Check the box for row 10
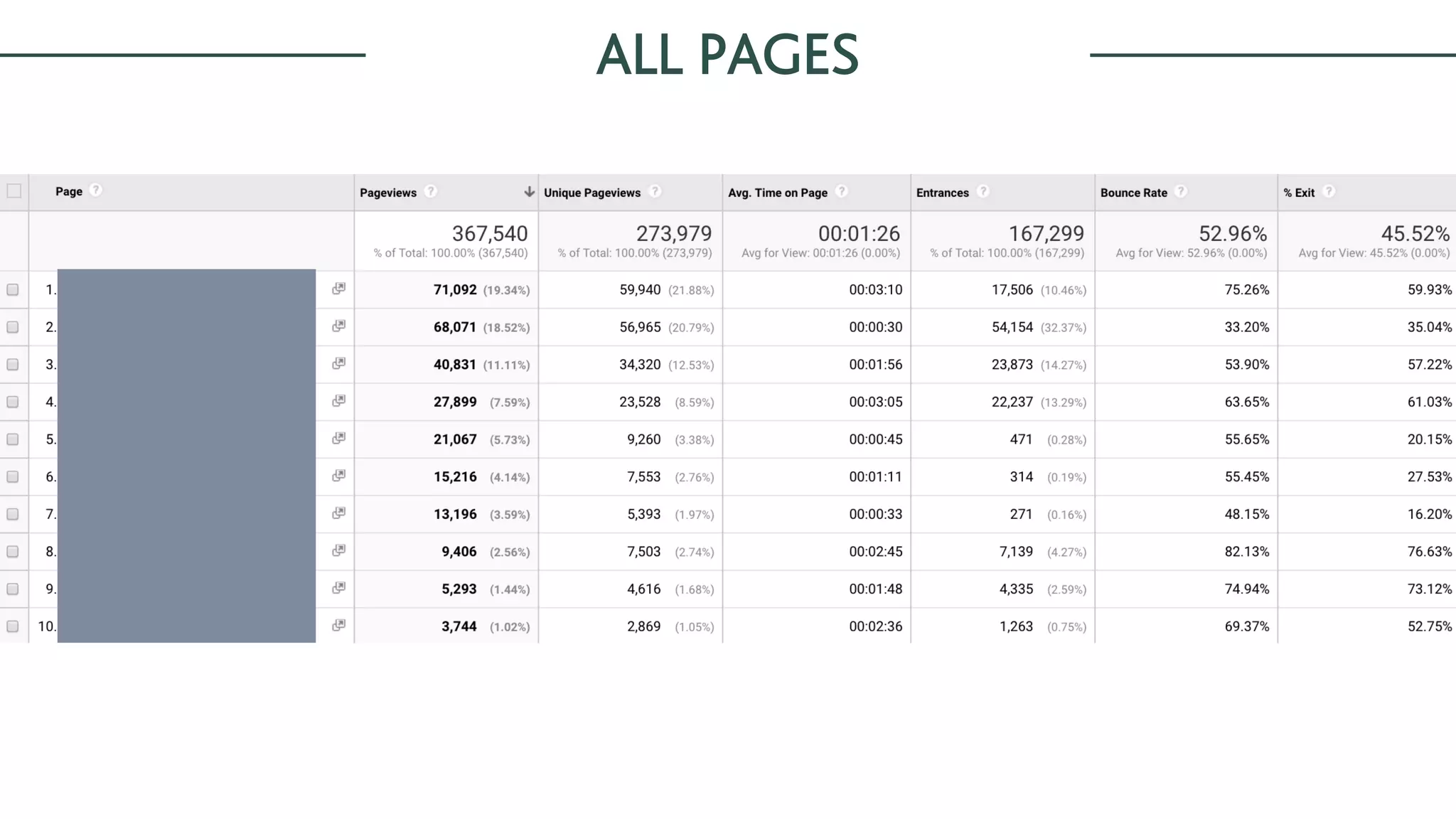Viewport: 1456px width, 819px height. pos(13,626)
